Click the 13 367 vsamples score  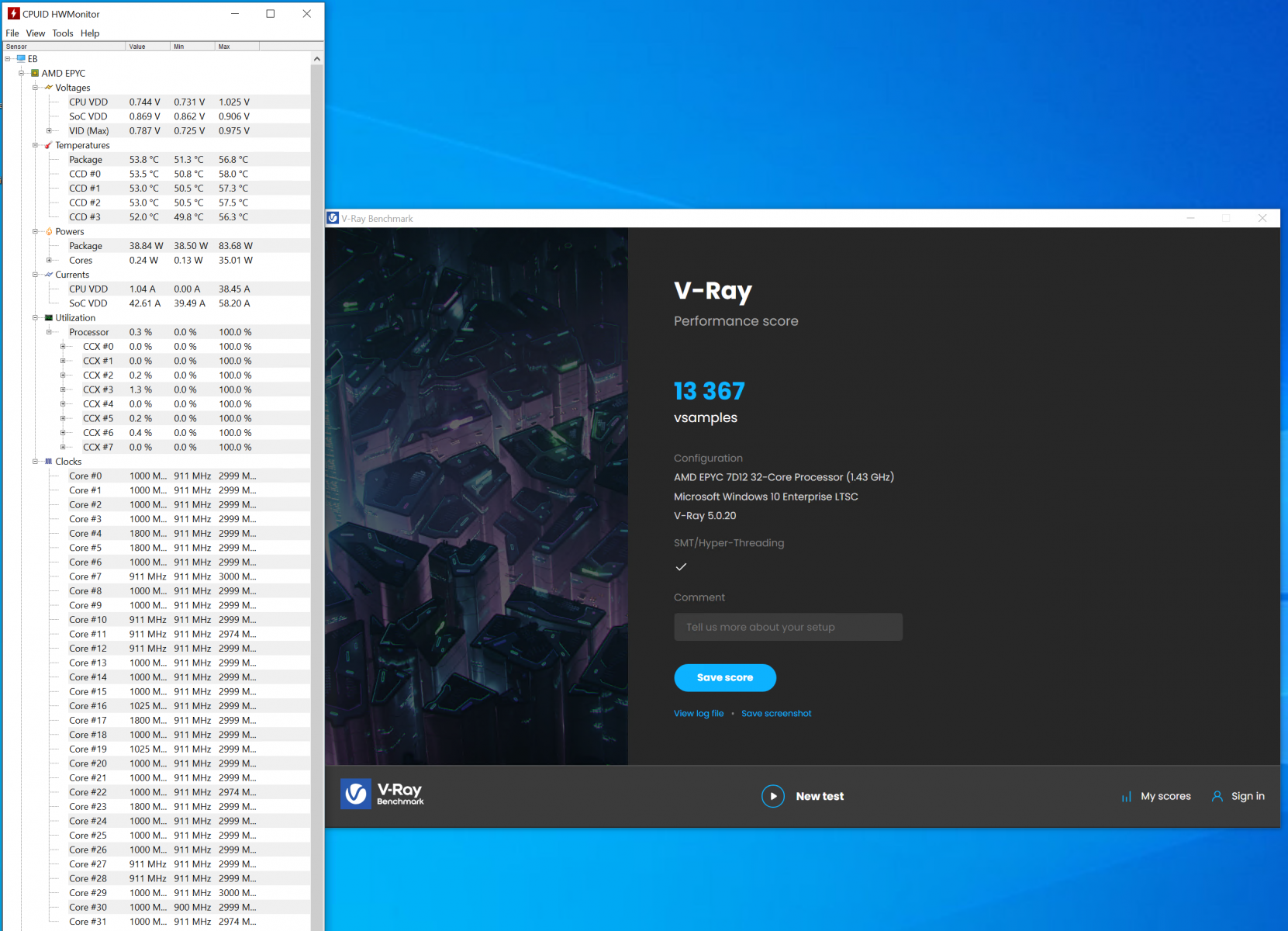709,391
